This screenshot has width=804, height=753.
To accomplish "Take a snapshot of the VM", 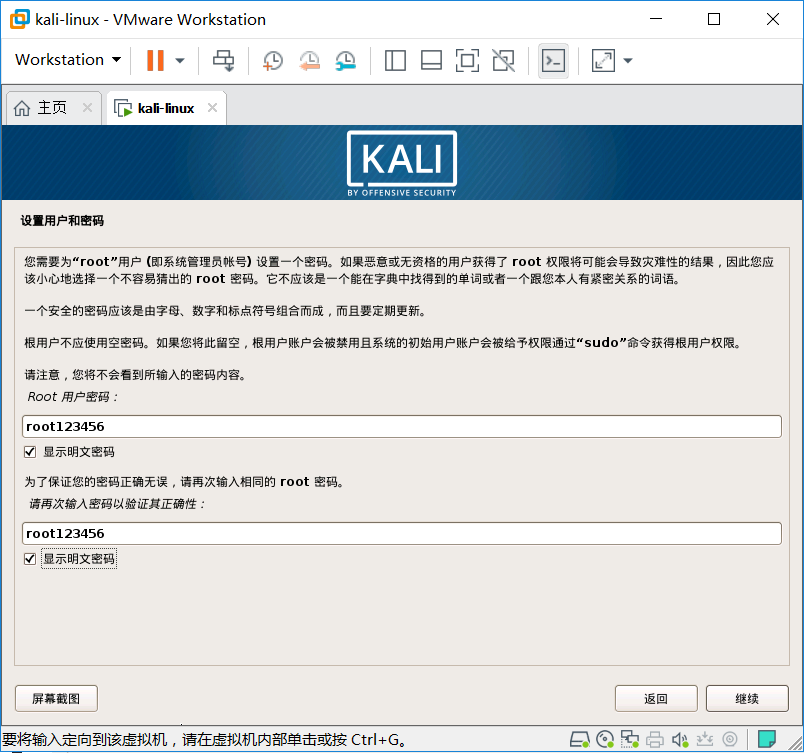I will (x=272, y=60).
